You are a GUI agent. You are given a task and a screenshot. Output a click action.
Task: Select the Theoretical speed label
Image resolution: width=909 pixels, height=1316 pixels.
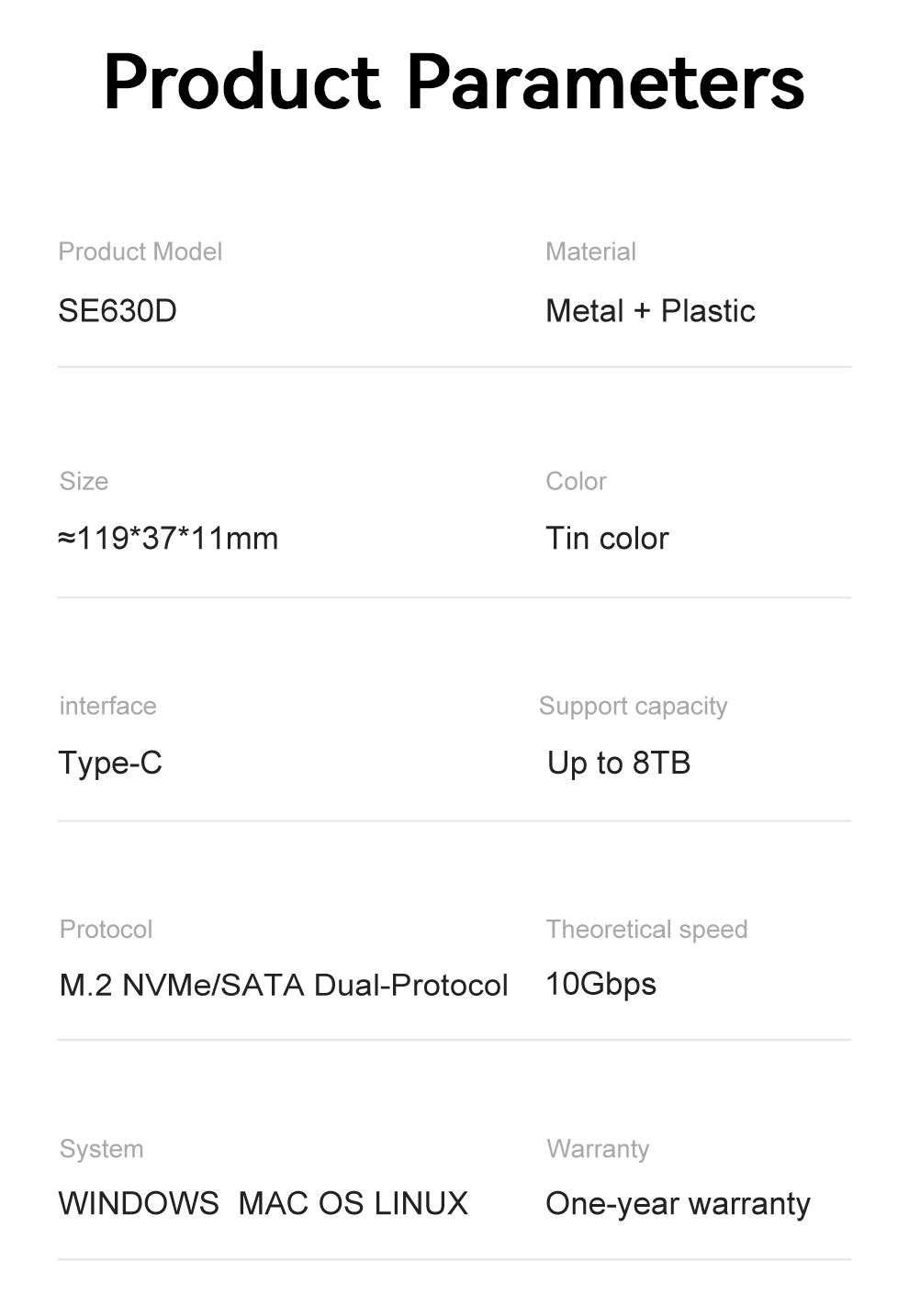[x=646, y=929]
